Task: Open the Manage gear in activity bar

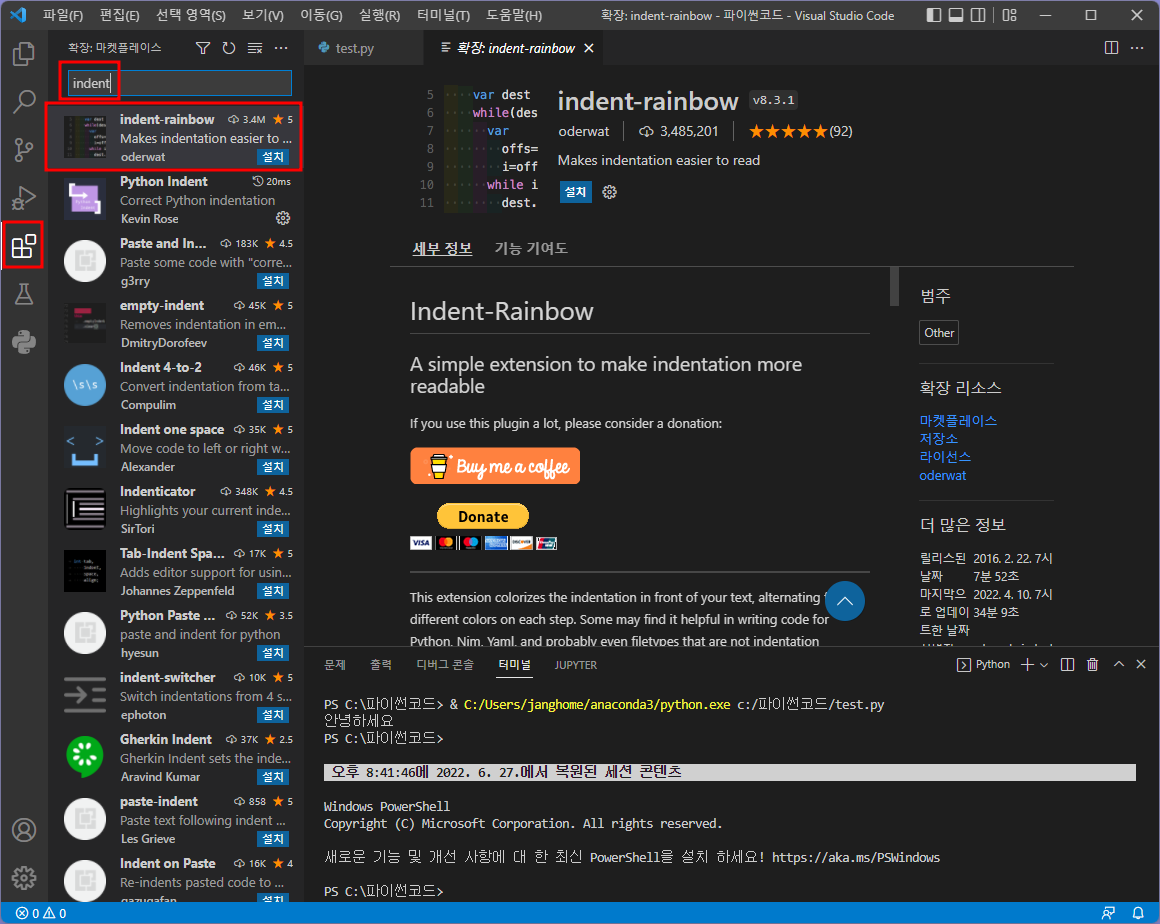Action: click(24, 878)
